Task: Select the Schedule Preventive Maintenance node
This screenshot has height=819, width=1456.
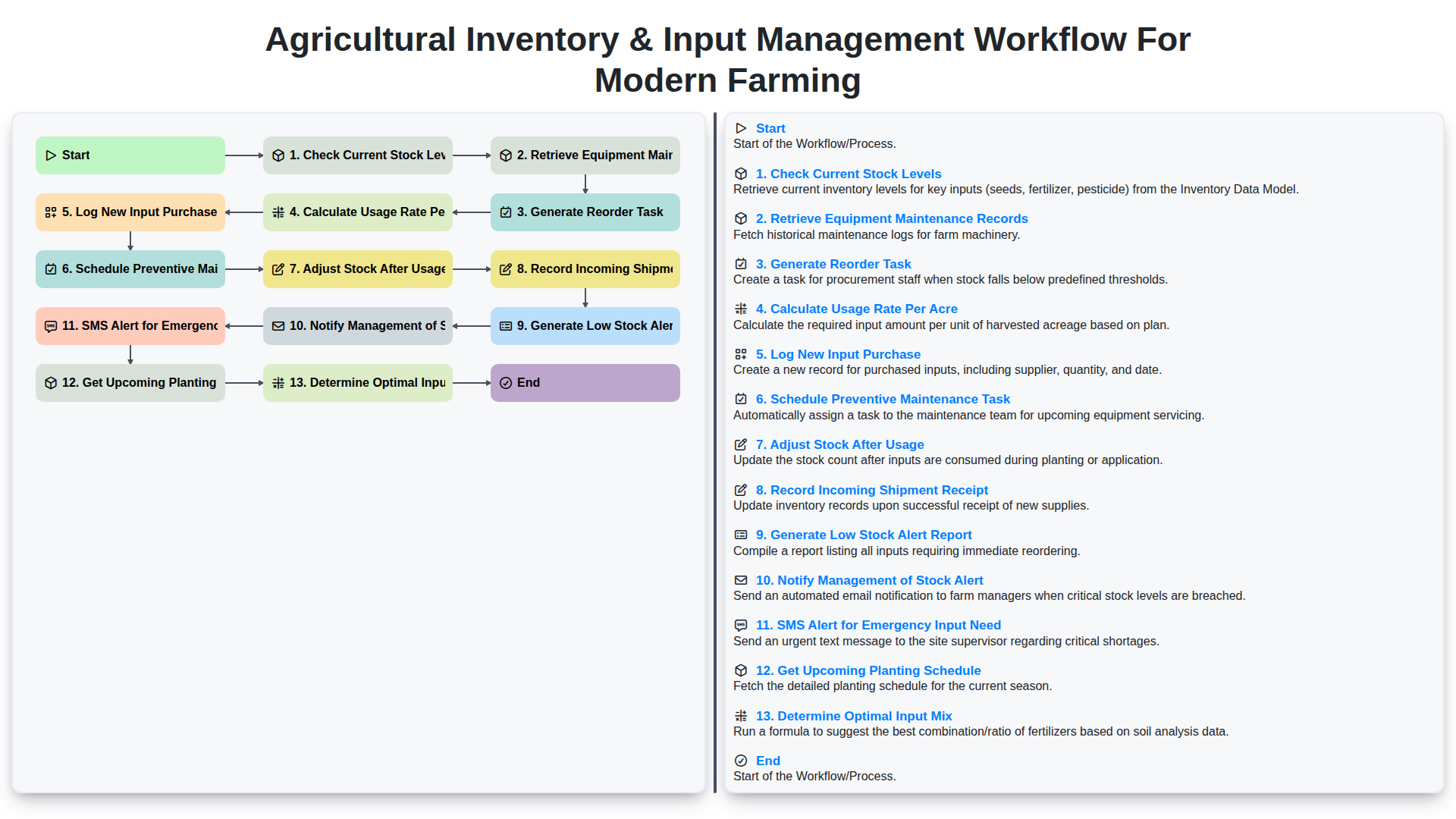Action: tap(130, 268)
